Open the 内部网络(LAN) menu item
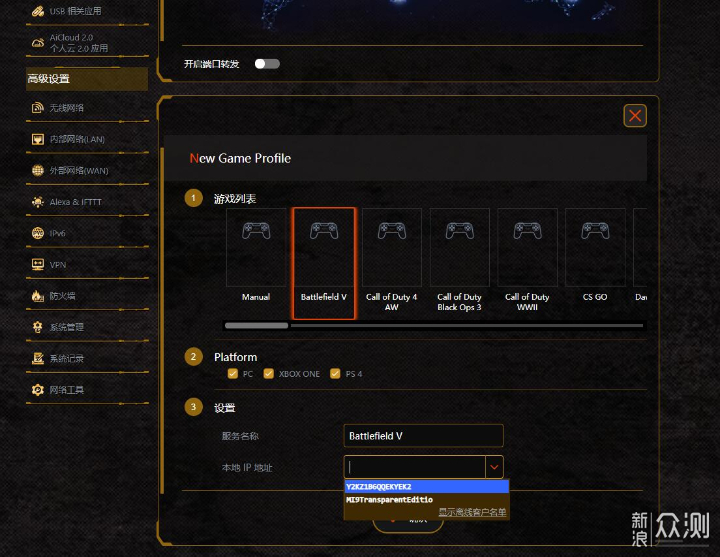The height and width of the screenshot is (557, 720). point(77,139)
